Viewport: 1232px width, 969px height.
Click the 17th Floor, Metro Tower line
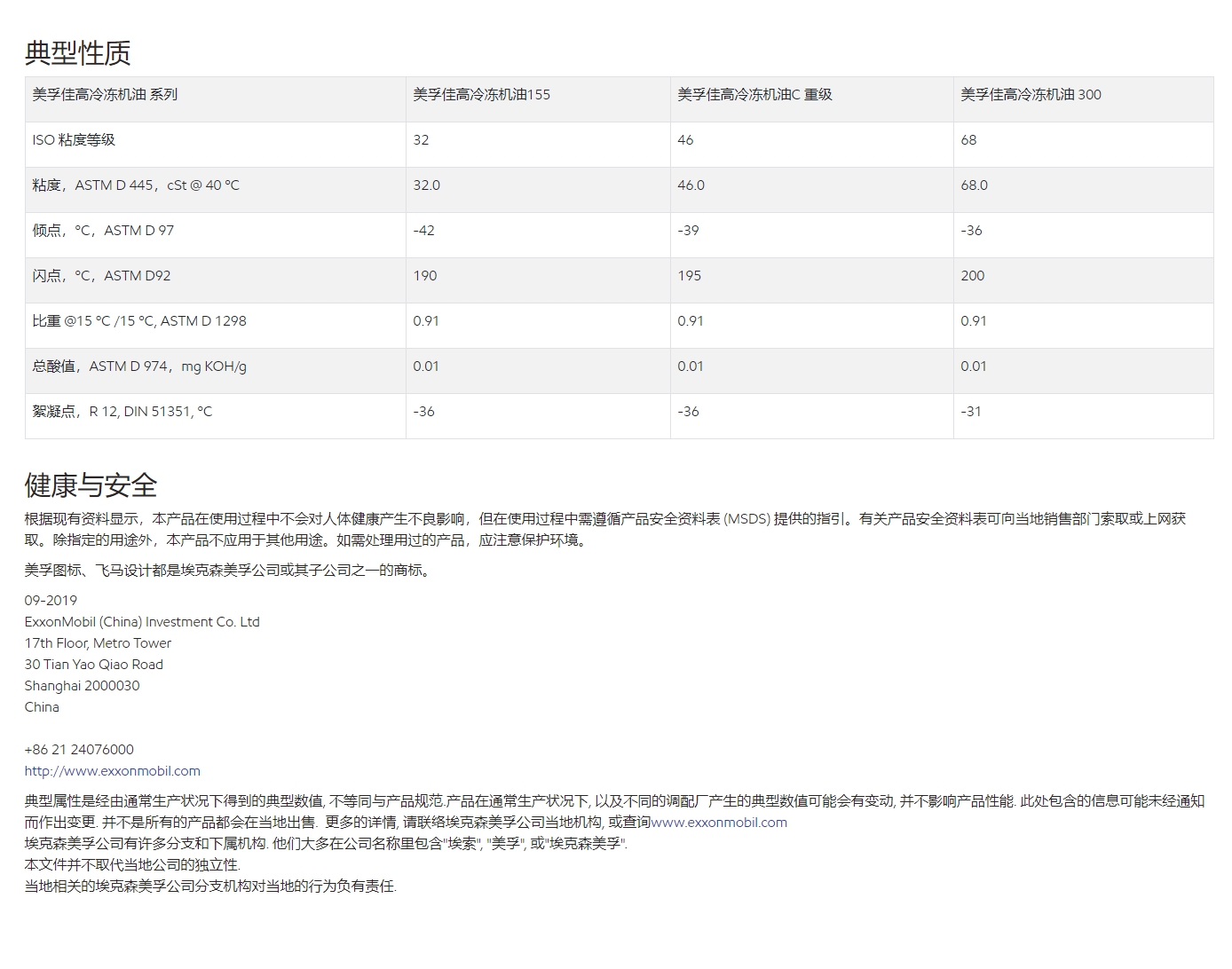click(98, 643)
